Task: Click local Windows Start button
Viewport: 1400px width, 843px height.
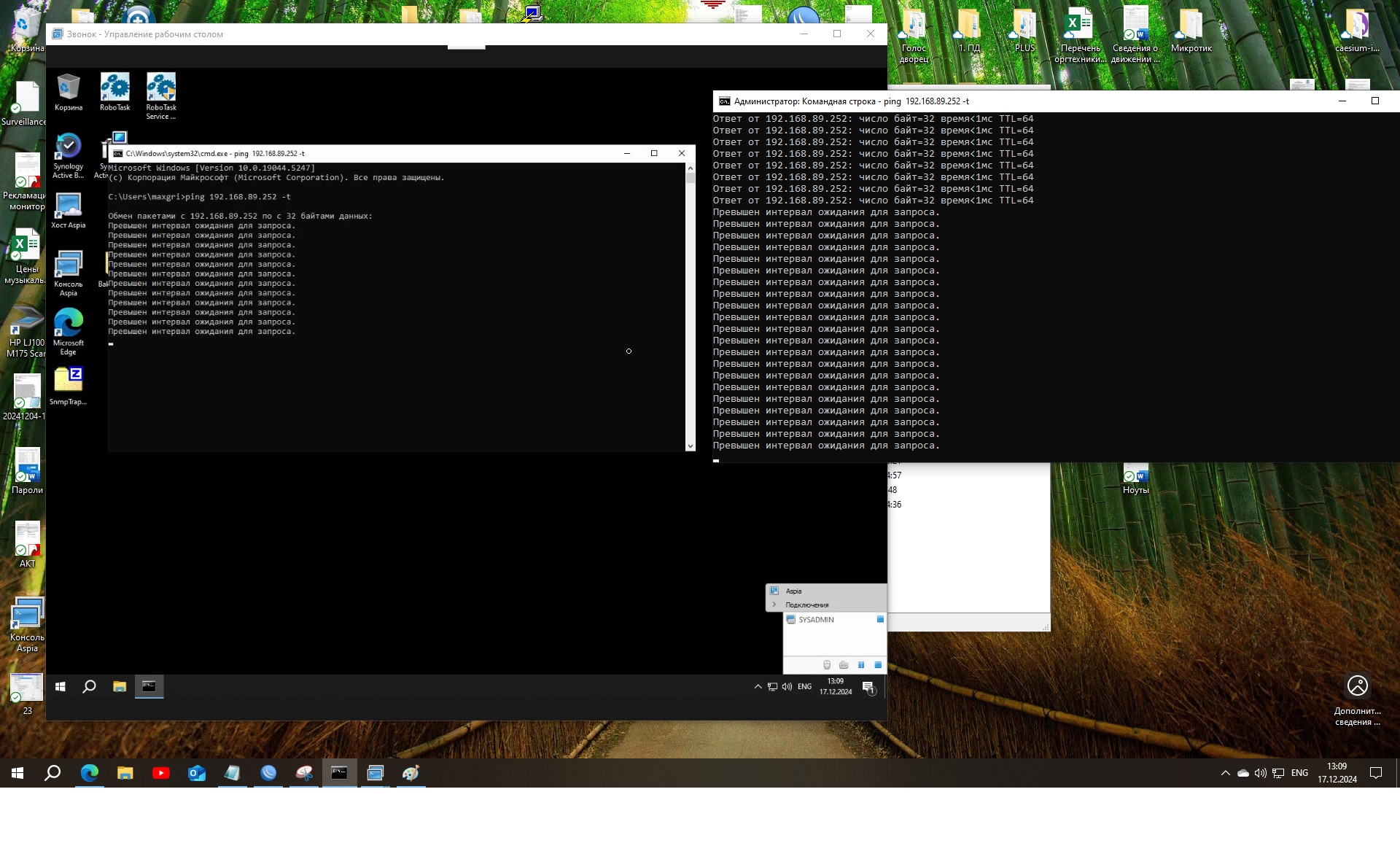Action: pyautogui.click(x=17, y=773)
